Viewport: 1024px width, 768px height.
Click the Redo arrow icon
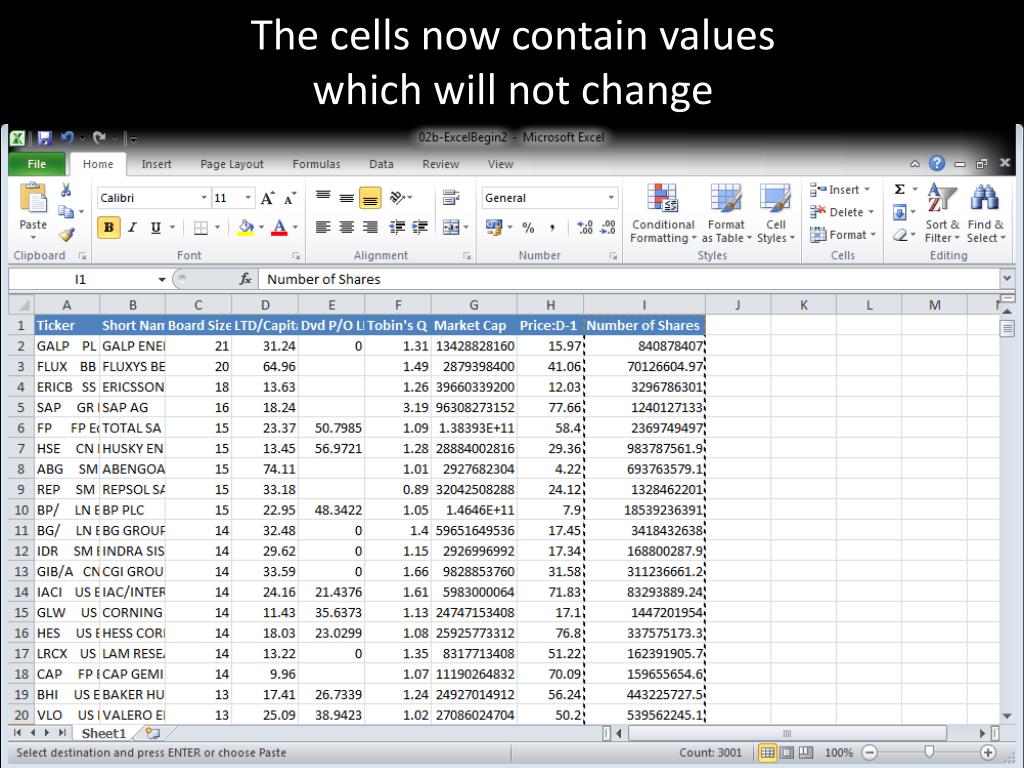[x=99, y=138]
